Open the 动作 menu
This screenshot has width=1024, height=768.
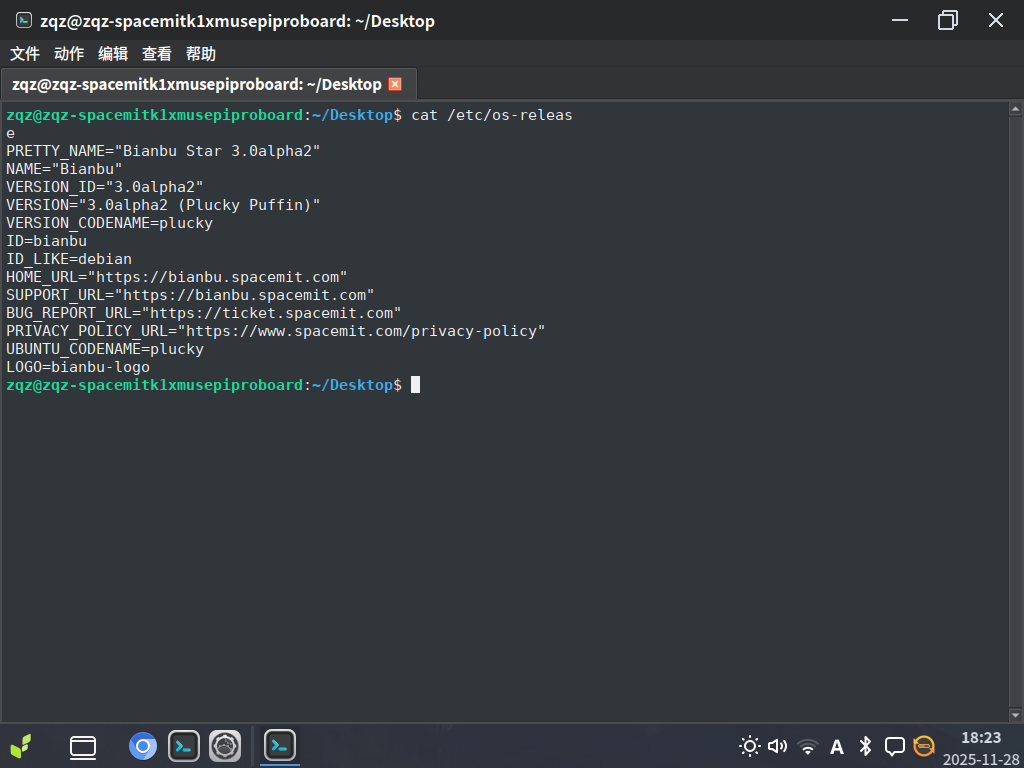(x=69, y=54)
